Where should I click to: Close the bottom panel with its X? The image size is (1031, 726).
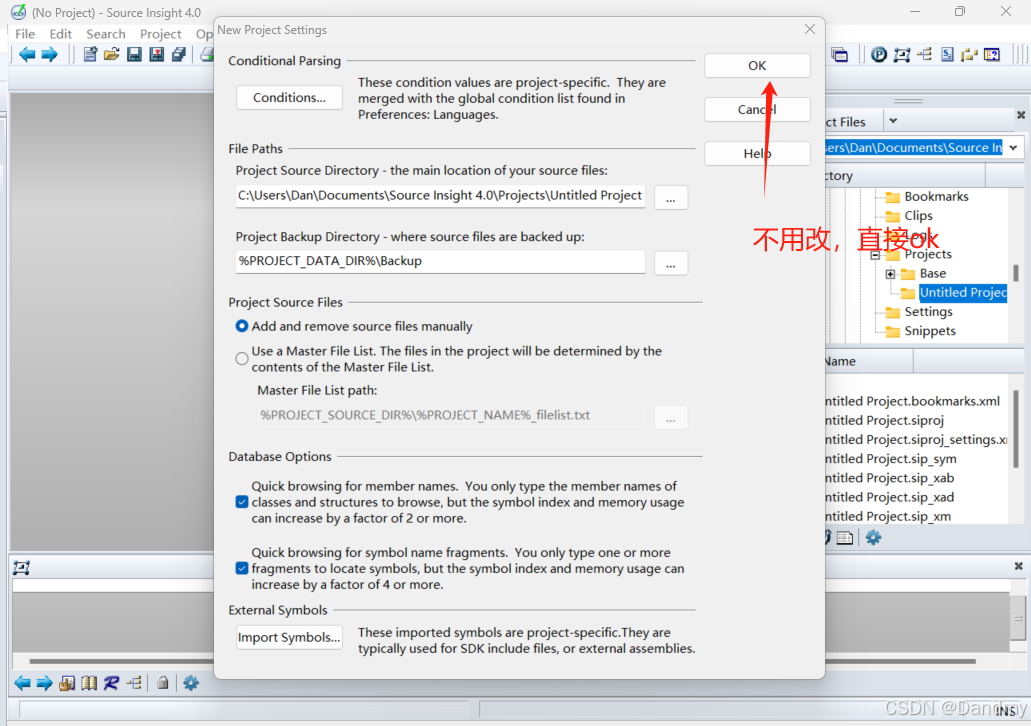[x=1019, y=566]
